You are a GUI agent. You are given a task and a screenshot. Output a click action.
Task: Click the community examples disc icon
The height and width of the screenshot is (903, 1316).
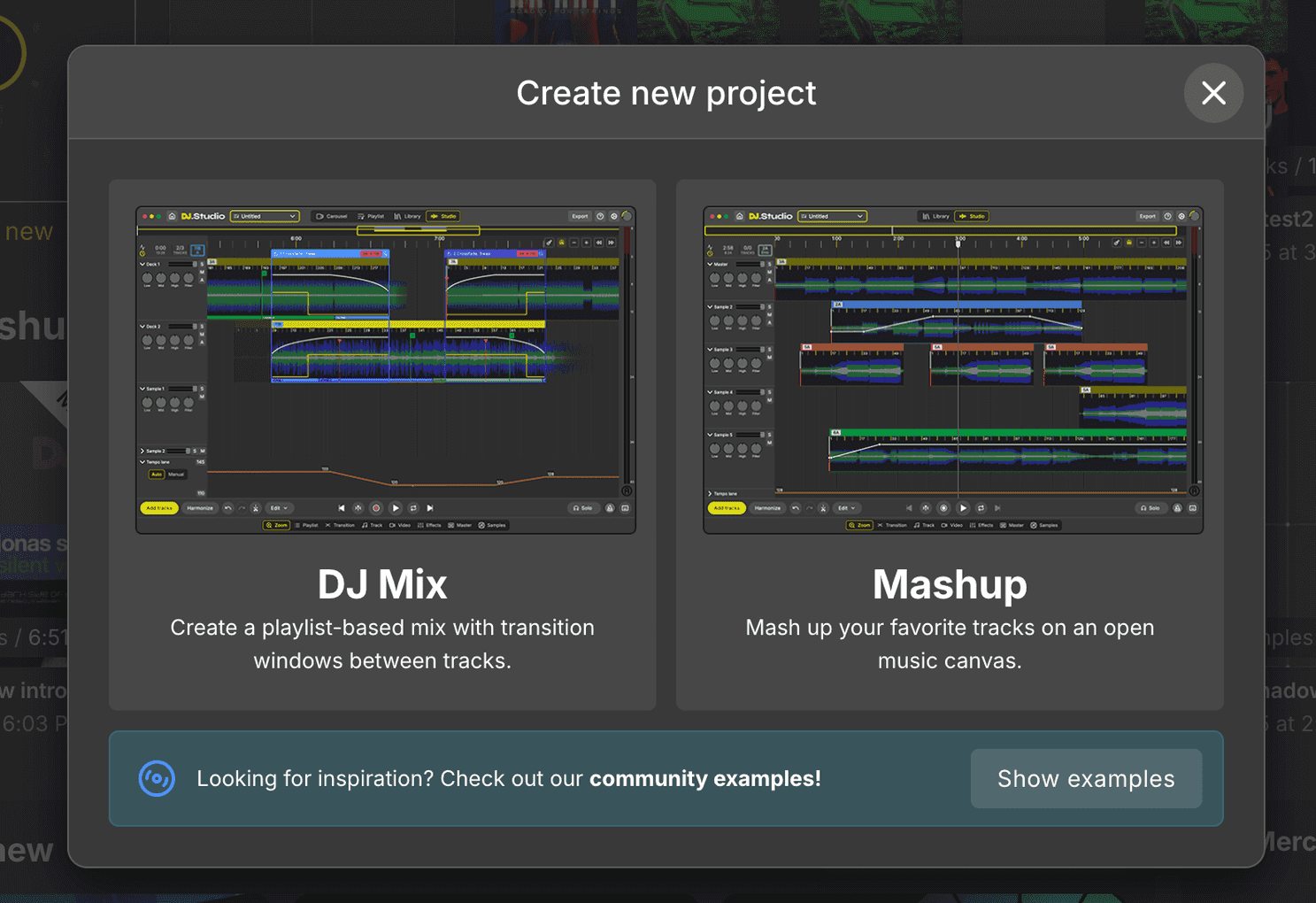(x=157, y=778)
